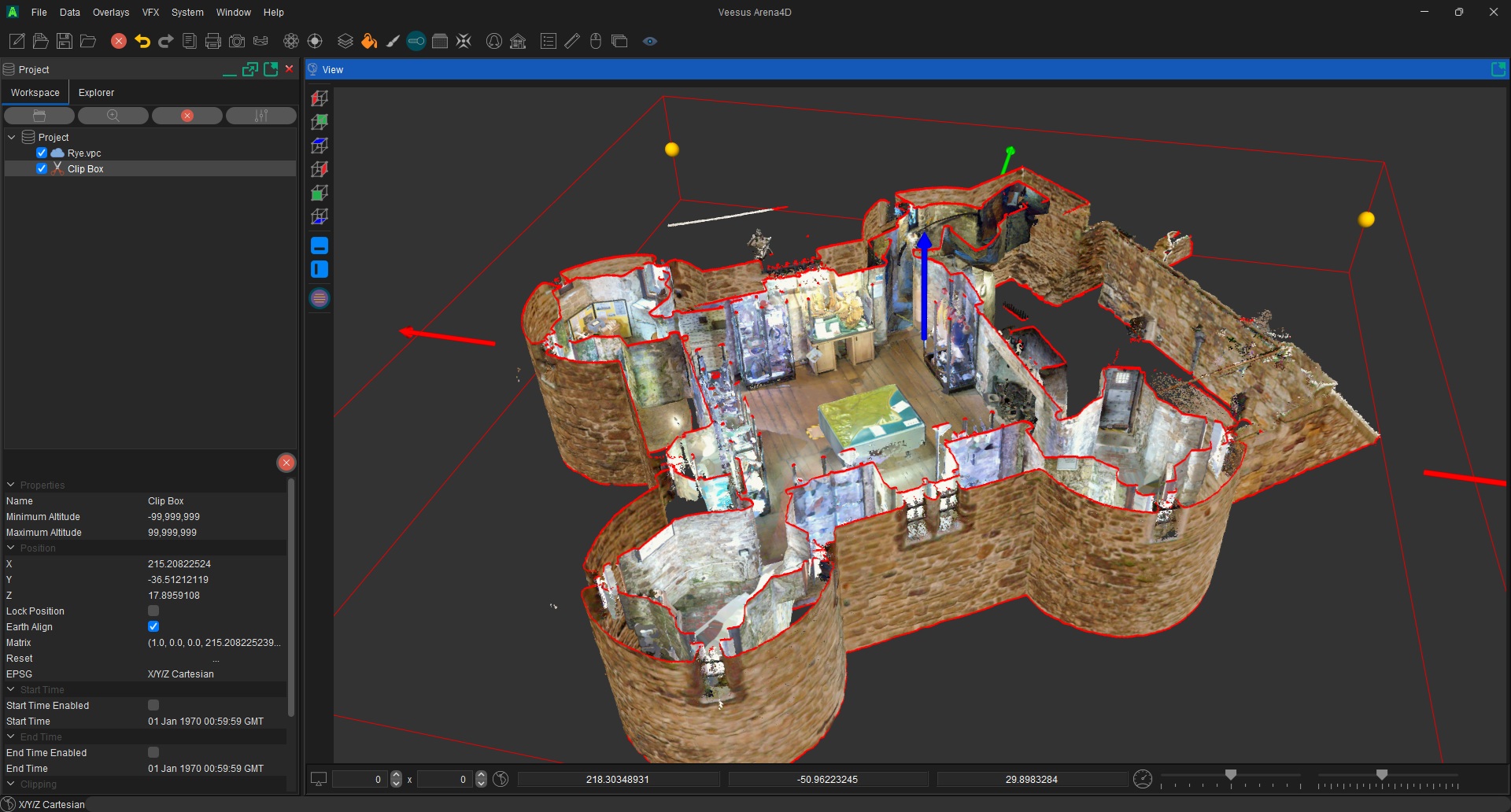Viewport: 1511px width, 812px height.
Task: Select the brush tool on the toolbar
Action: 393,41
